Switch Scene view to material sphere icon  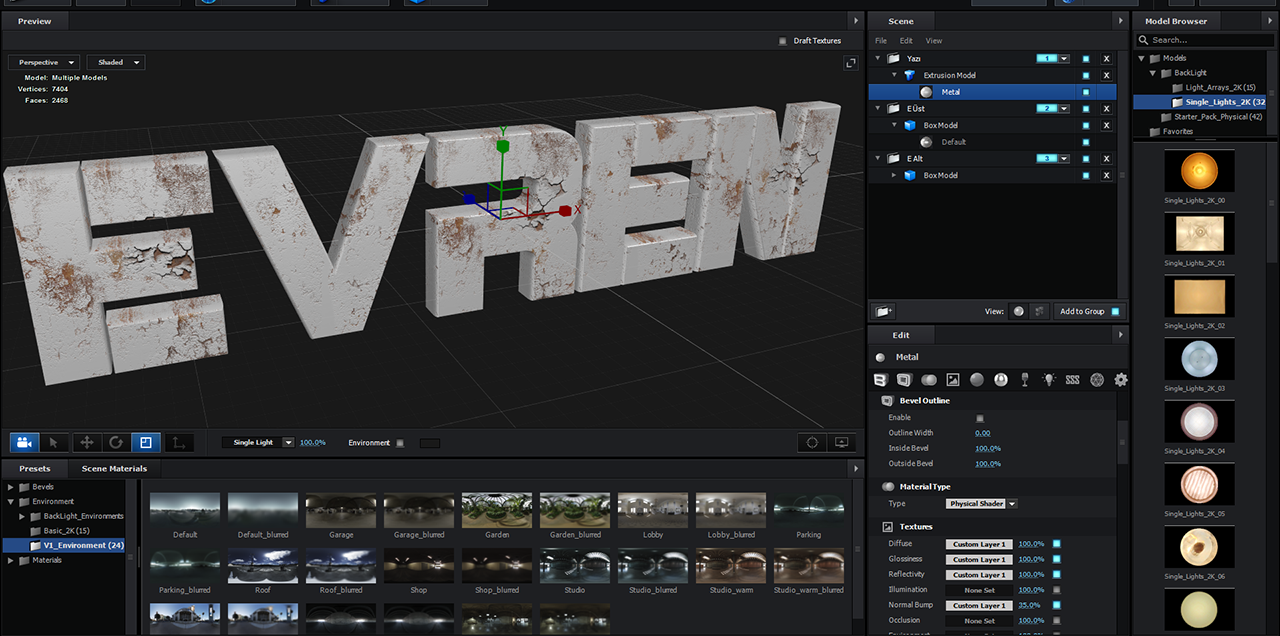(x=1018, y=311)
